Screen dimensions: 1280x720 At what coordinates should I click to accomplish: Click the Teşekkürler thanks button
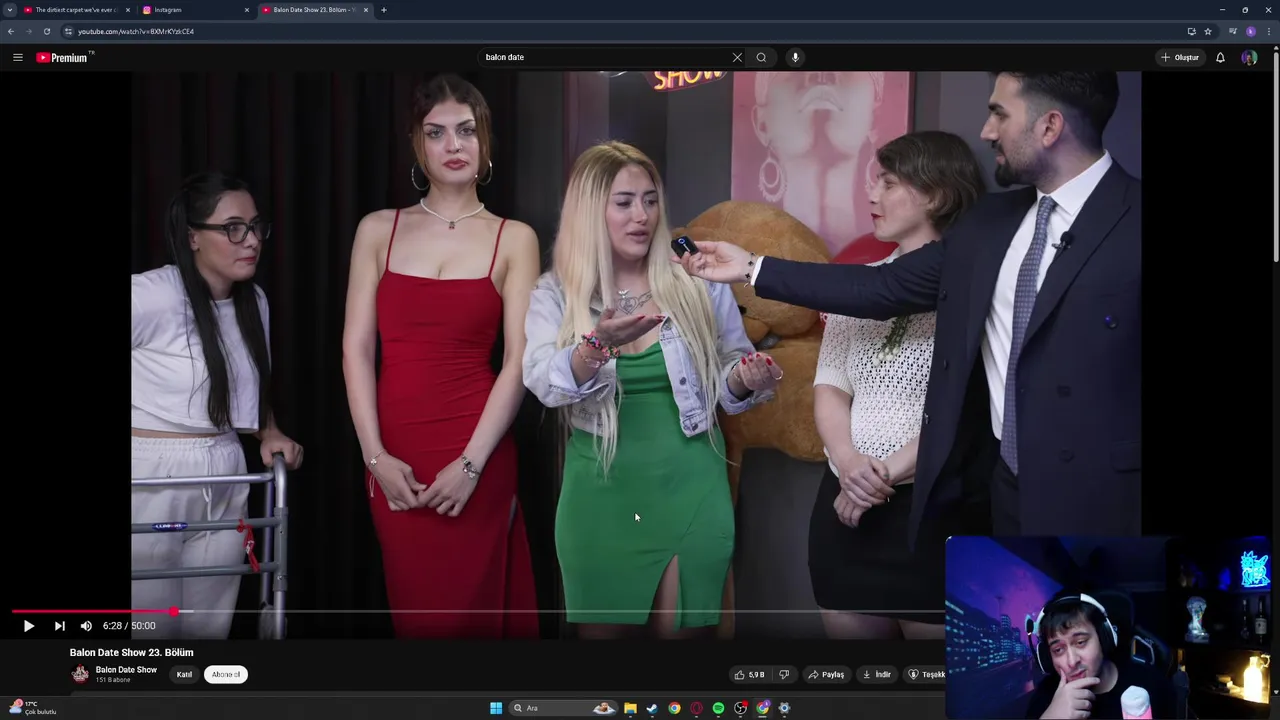click(925, 674)
